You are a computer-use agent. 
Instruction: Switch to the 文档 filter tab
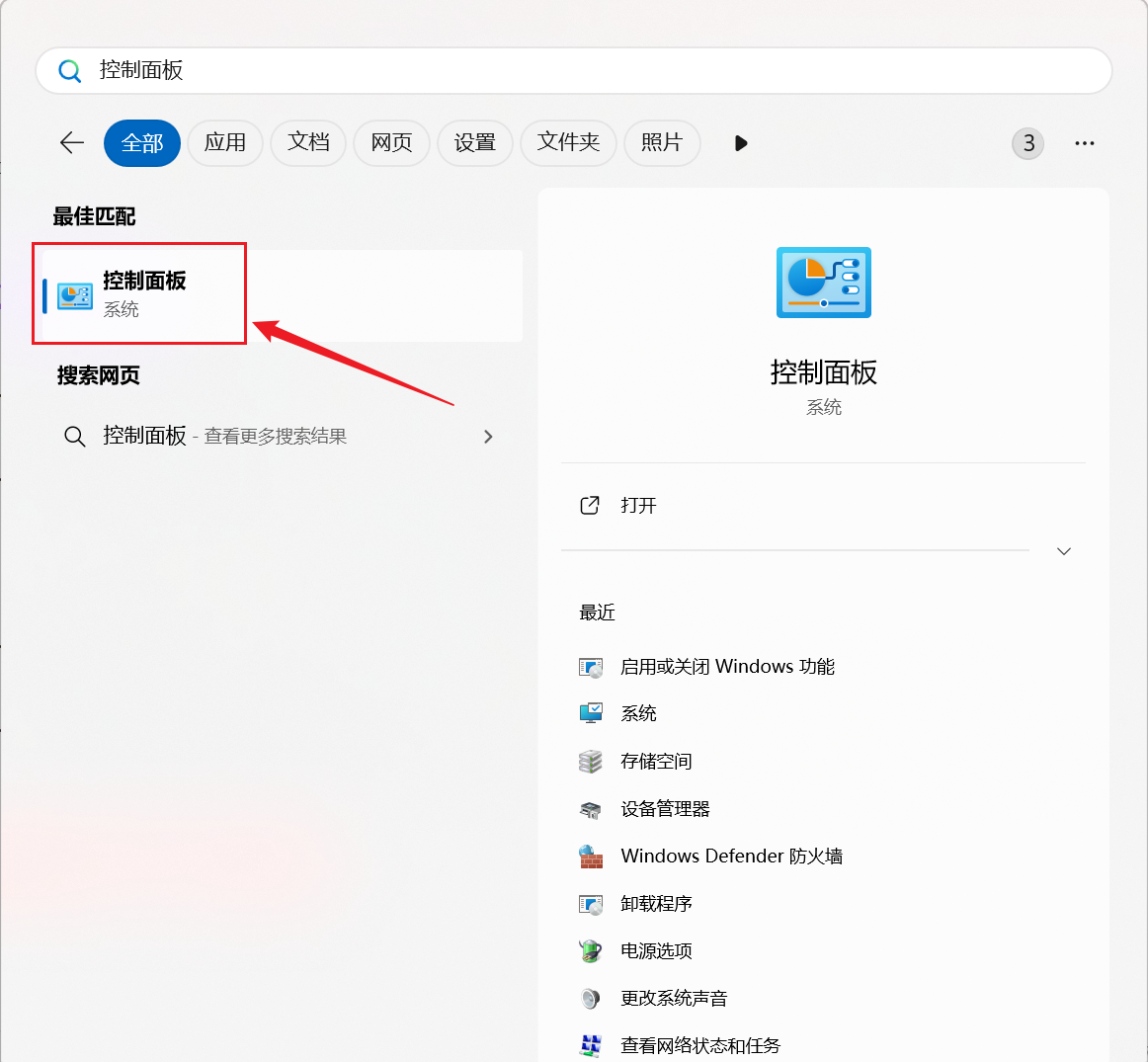pyautogui.click(x=308, y=142)
